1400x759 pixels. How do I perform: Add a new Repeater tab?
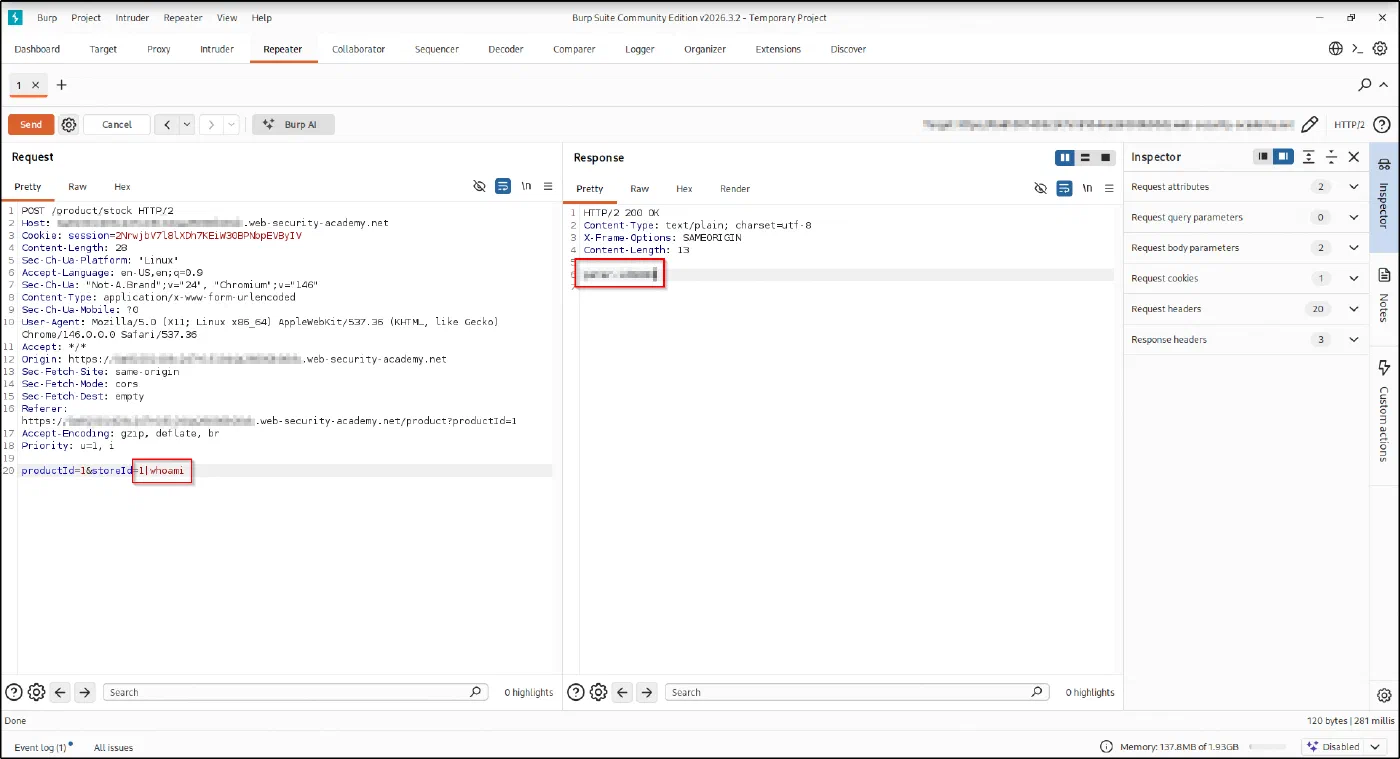pyautogui.click(x=61, y=85)
